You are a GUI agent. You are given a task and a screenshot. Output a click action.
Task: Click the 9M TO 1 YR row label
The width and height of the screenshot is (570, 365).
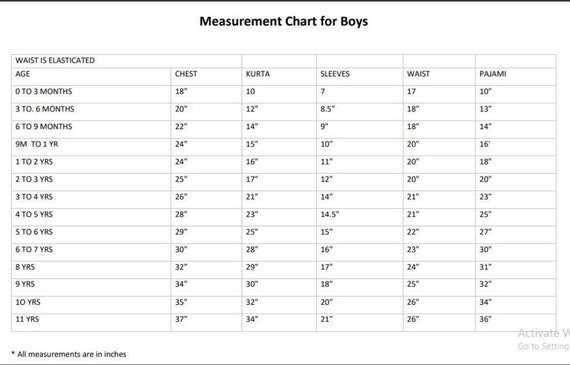click(36, 144)
